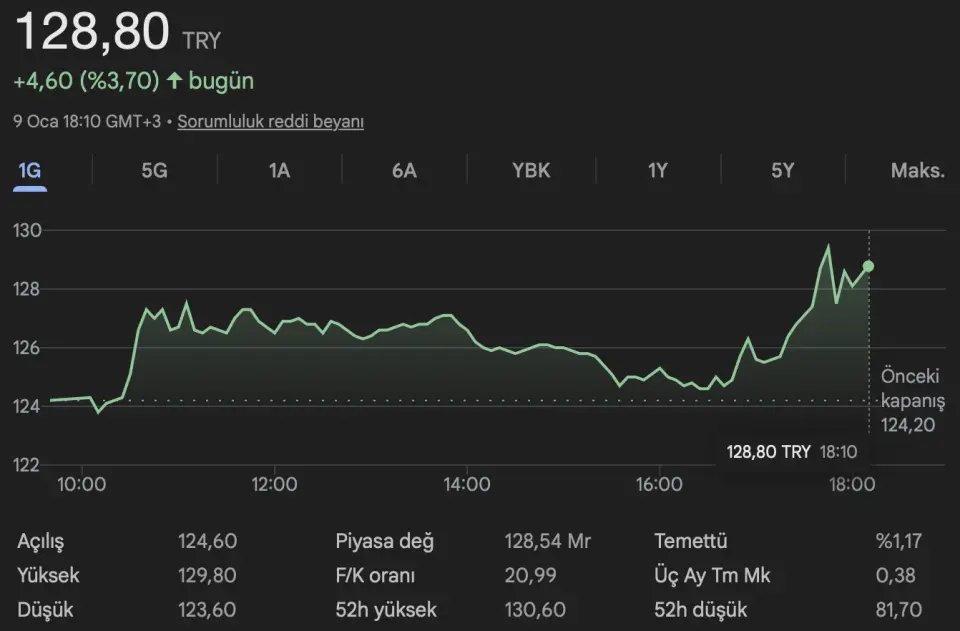Click the Açılış opening price 124,60
Image resolution: width=960 pixels, height=631 pixels.
[x=207, y=542]
